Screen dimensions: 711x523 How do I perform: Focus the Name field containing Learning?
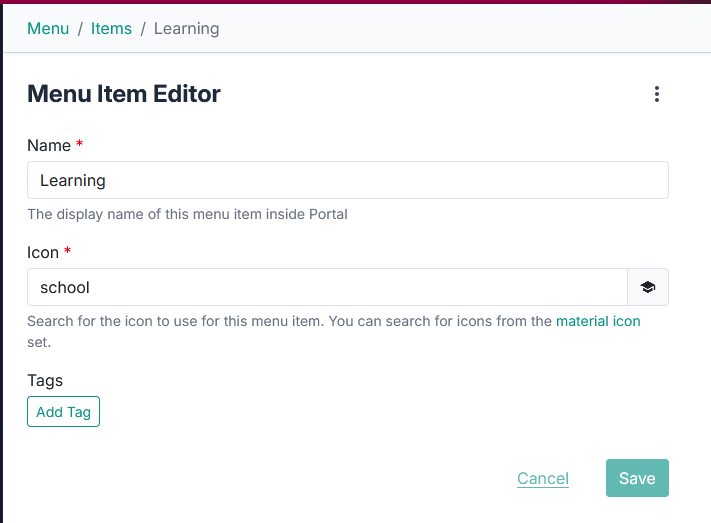[x=347, y=181]
